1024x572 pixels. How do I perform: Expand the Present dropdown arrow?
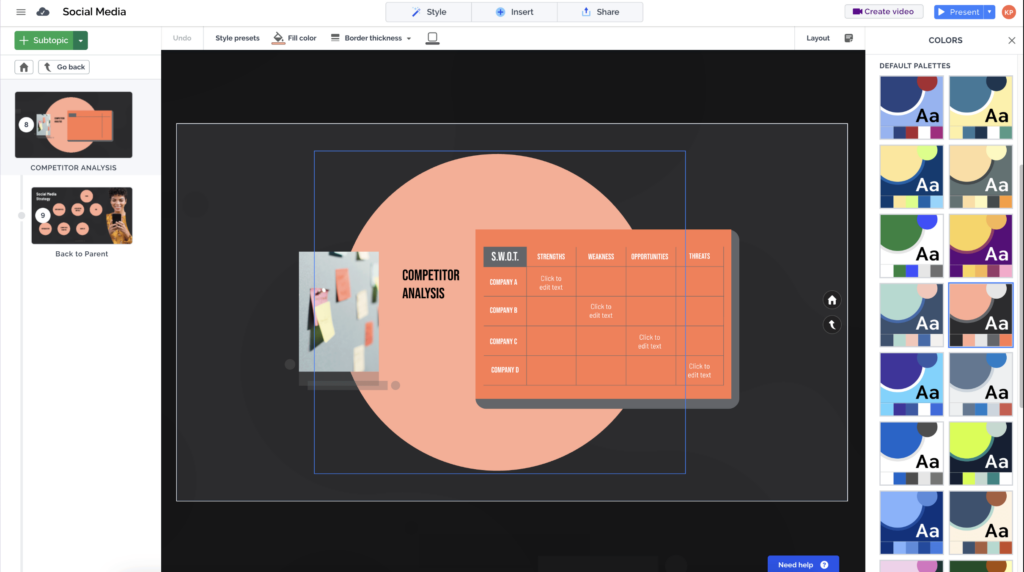(x=989, y=12)
